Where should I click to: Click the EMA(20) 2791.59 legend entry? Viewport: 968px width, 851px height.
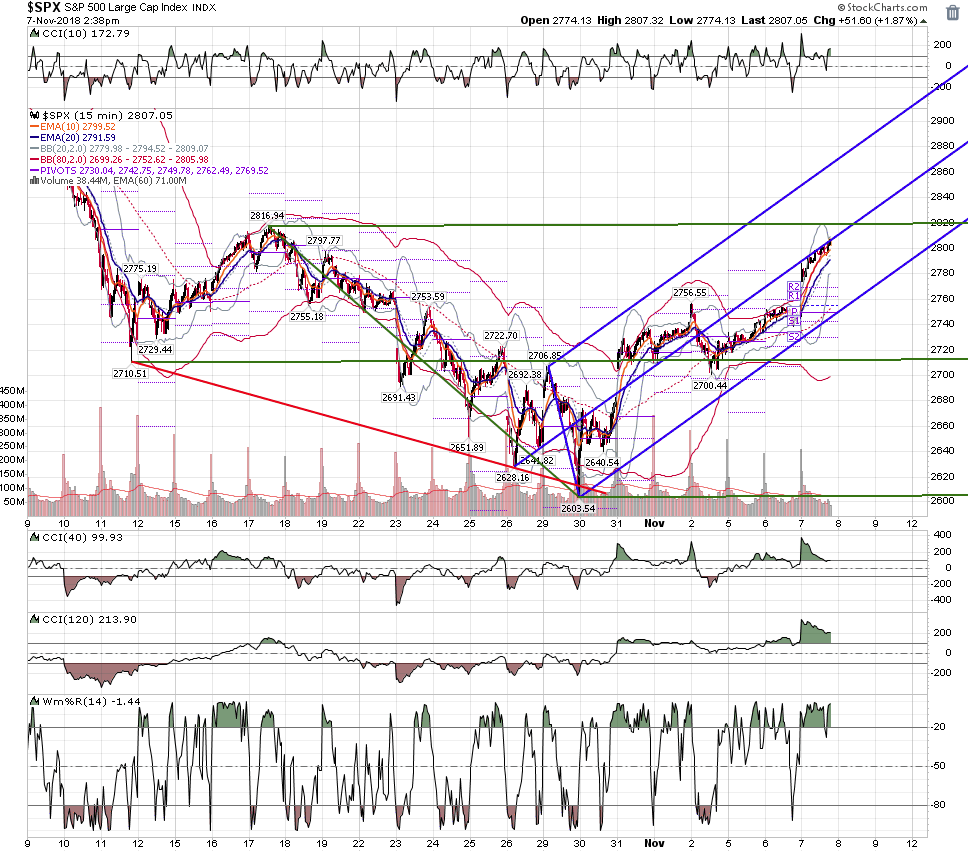[x=78, y=138]
